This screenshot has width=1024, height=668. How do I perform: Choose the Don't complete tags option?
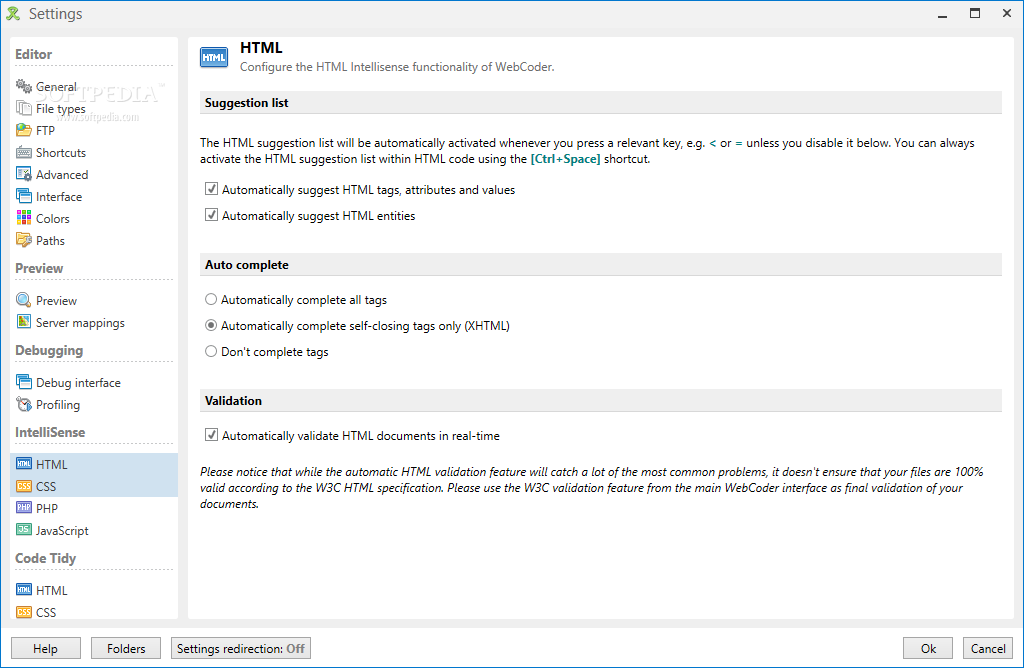[x=211, y=352]
